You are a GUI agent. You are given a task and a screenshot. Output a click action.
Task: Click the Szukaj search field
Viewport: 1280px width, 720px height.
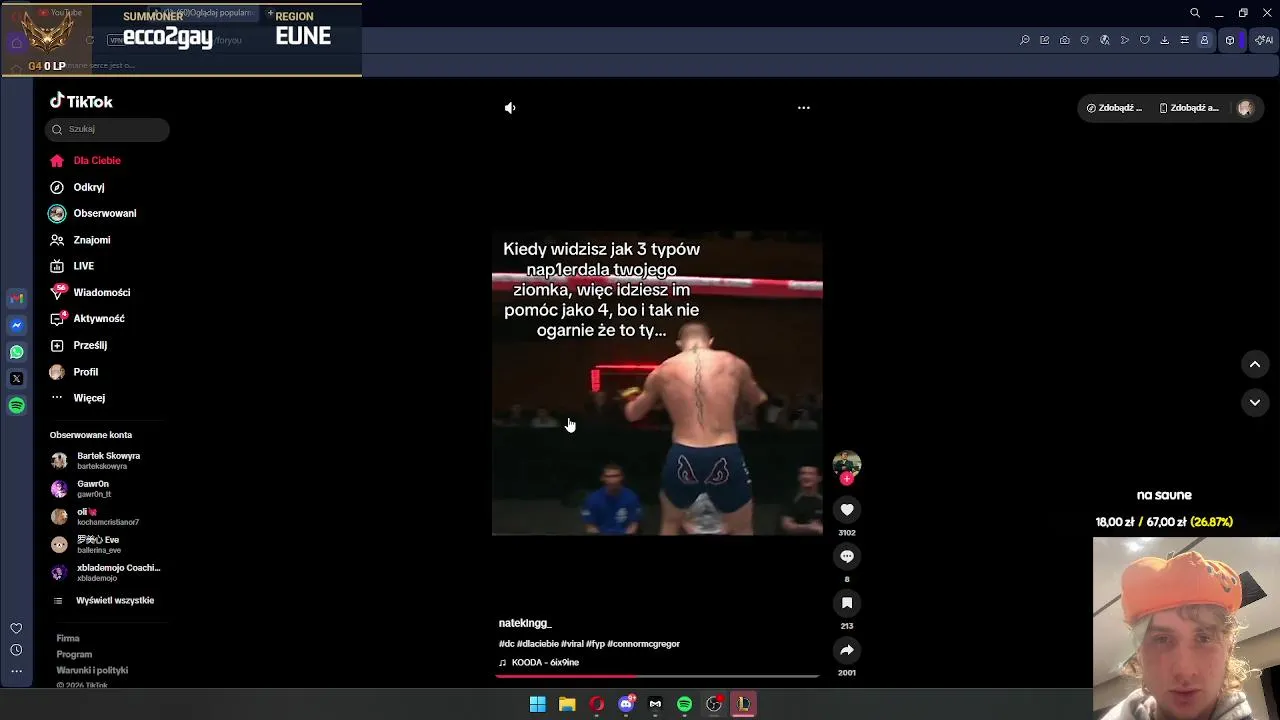(107, 129)
